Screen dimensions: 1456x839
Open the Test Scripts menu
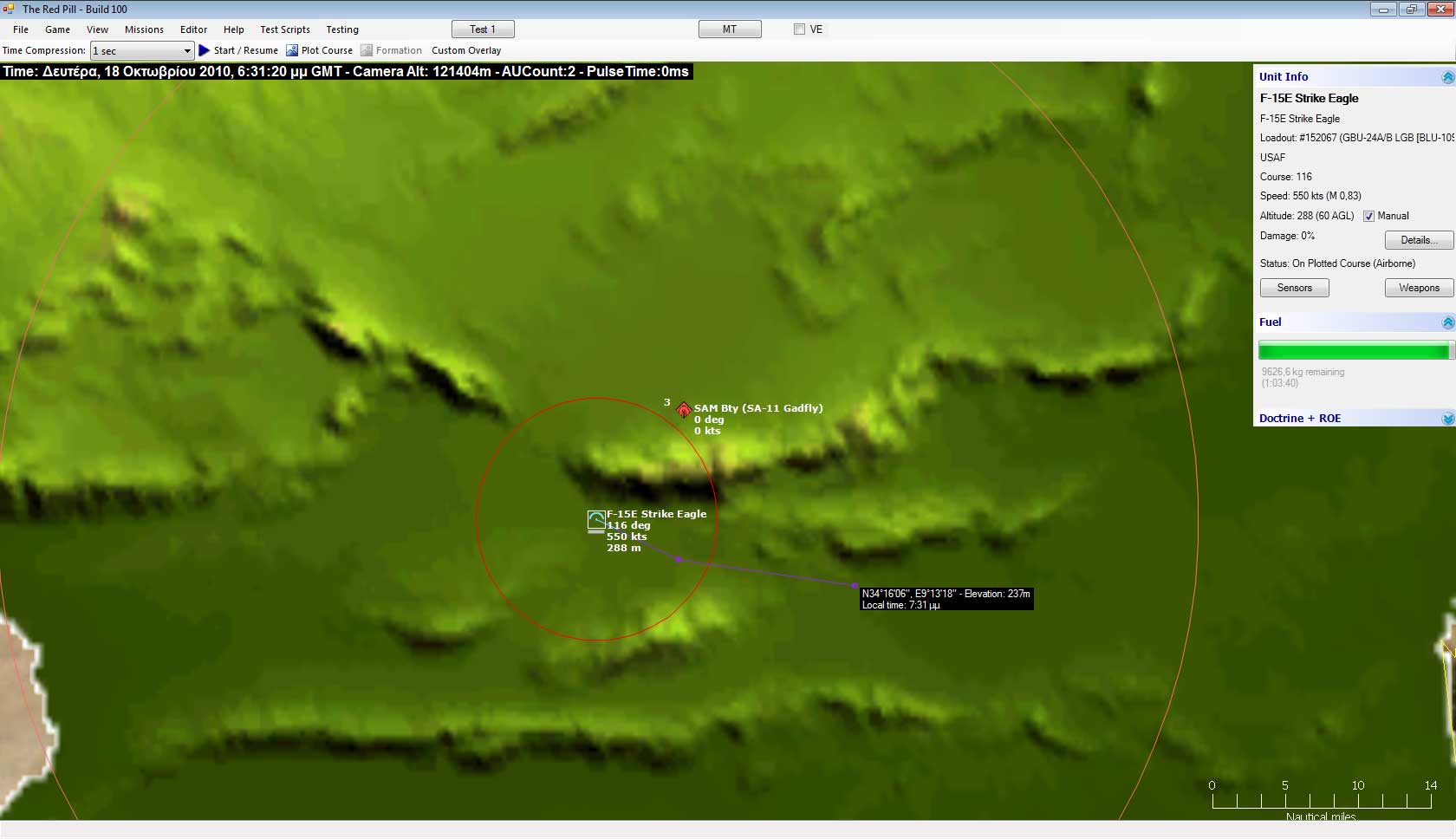coord(285,29)
